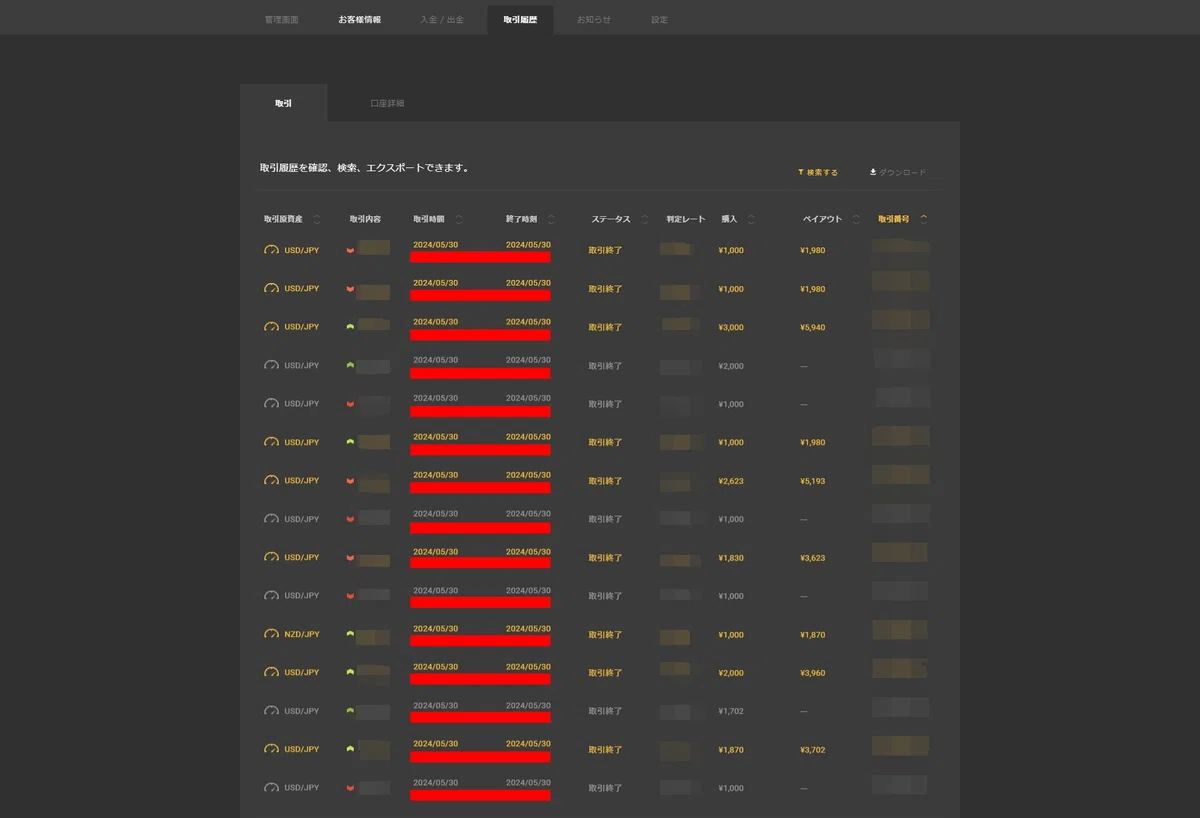Click the gauge icon on the NZD/JPY row
The image size is (1200, 818).
[x=271, y=634]
